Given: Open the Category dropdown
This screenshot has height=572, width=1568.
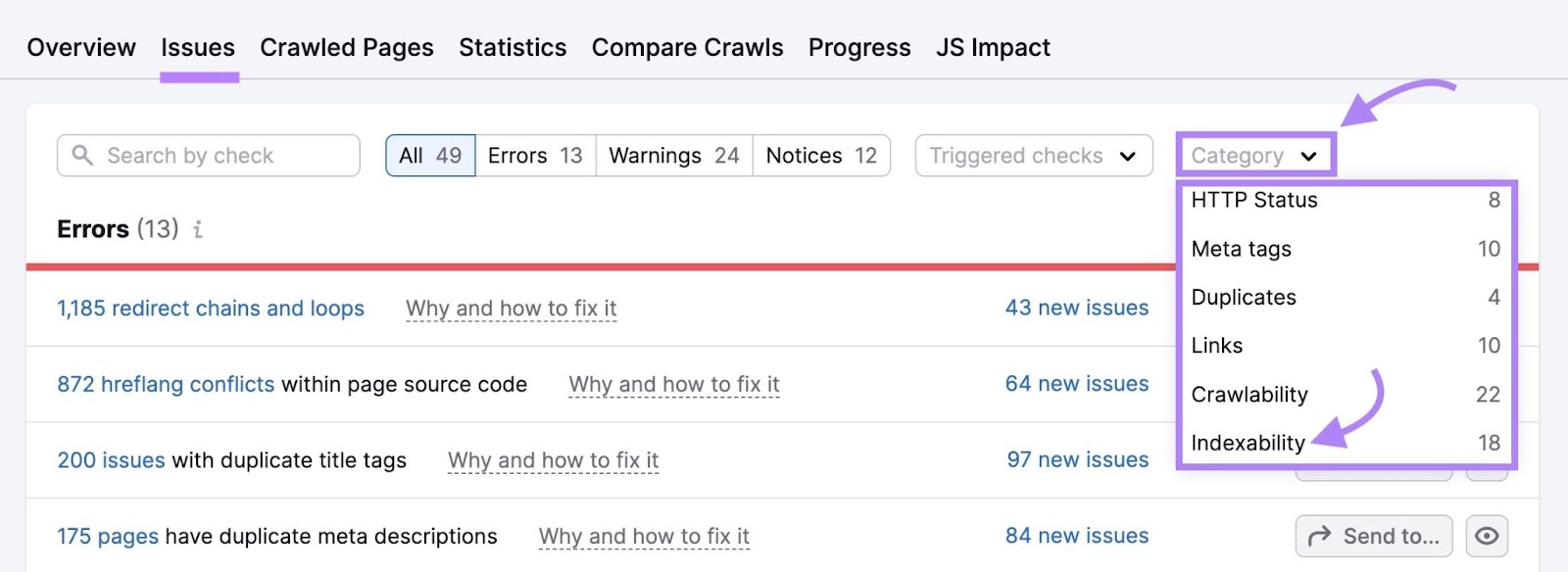Looking at the screenshot, I should point(1255,155).
